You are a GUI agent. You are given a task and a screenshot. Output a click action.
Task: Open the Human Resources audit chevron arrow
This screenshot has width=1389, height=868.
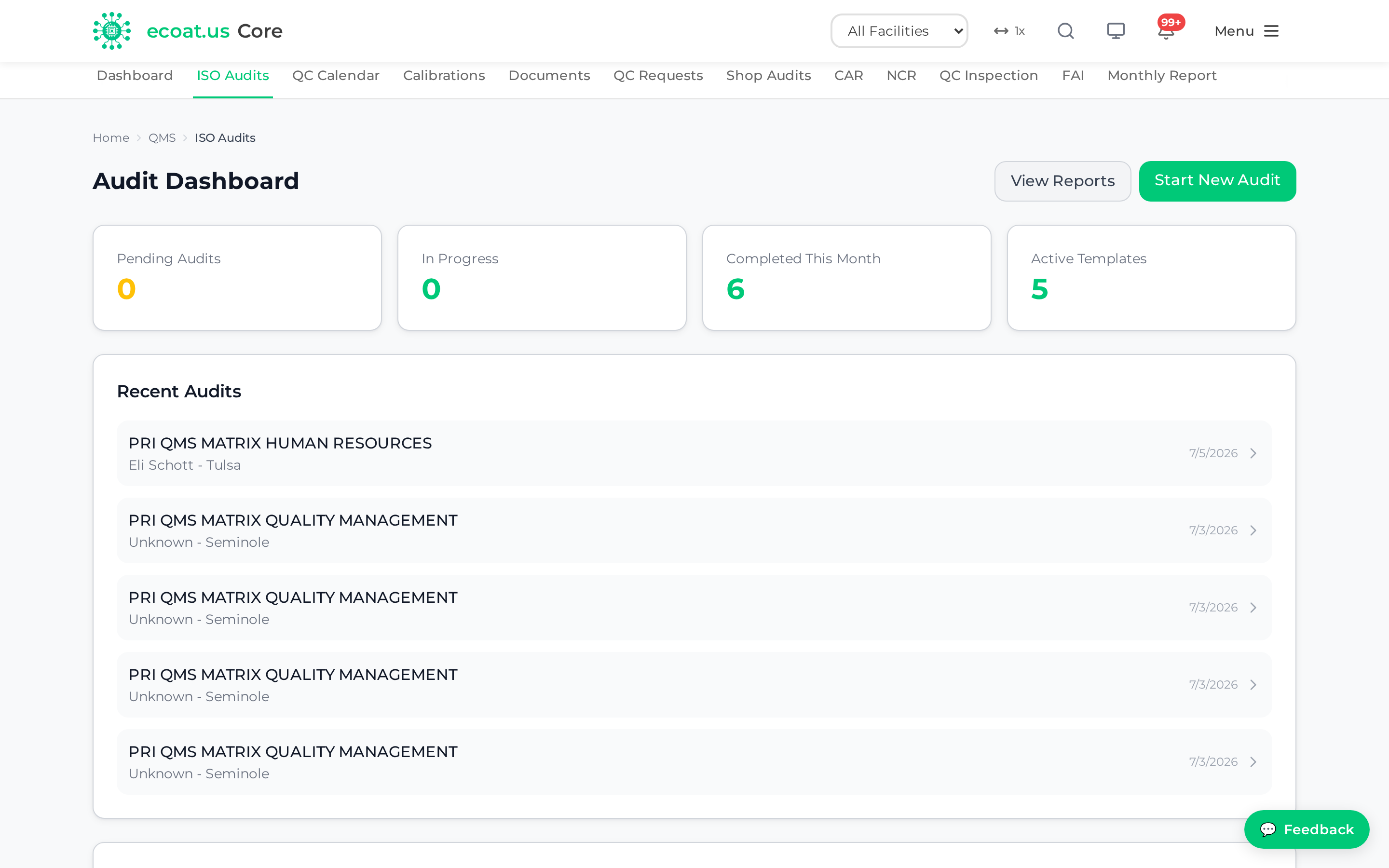(1253, 453)
